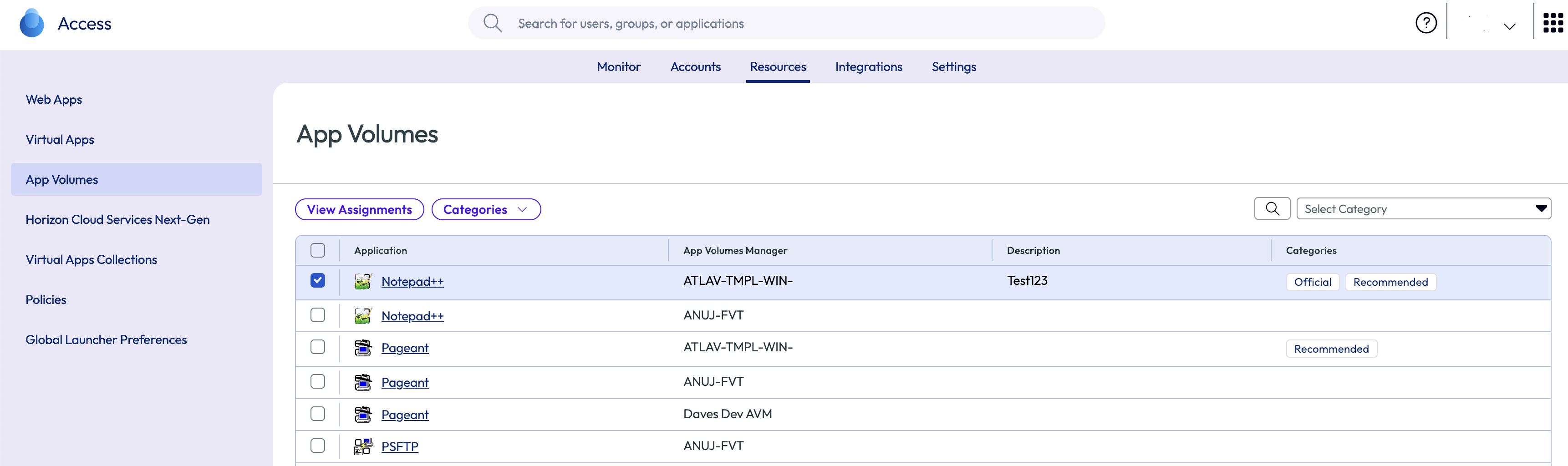
Task: Click the Description column header
Action: tap(1033, 251)
